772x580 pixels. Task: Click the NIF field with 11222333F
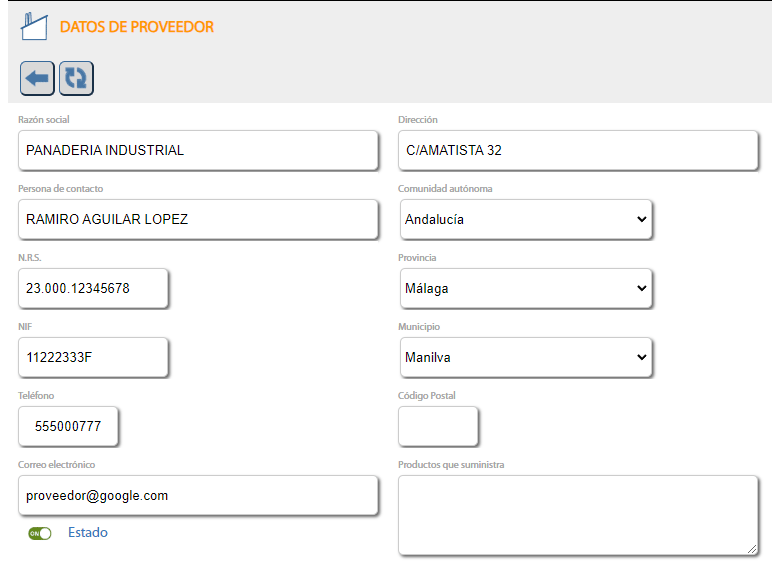pos(94,357)
